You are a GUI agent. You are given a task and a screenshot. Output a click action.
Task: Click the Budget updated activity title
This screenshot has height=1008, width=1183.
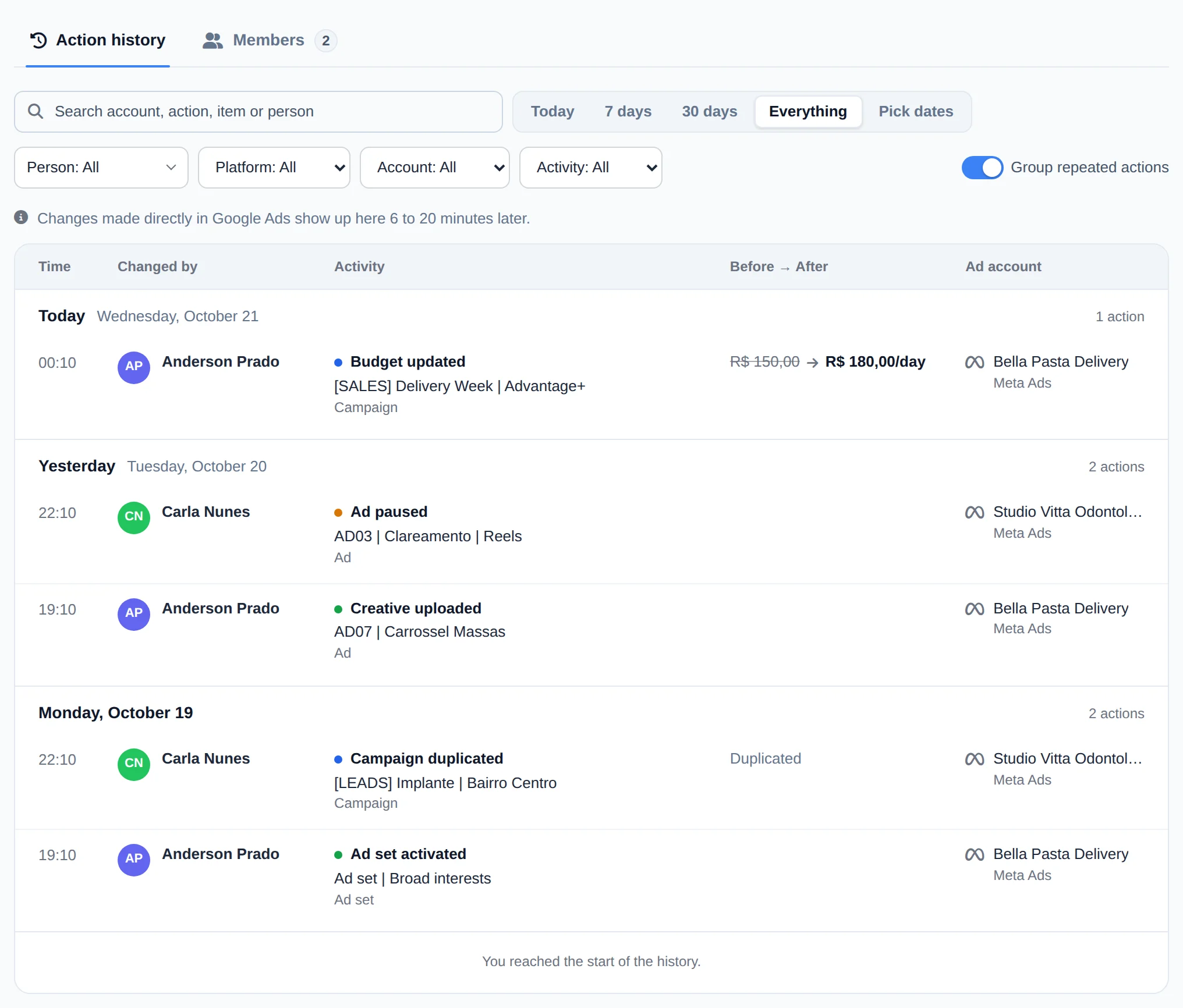(x=408, y=362)
